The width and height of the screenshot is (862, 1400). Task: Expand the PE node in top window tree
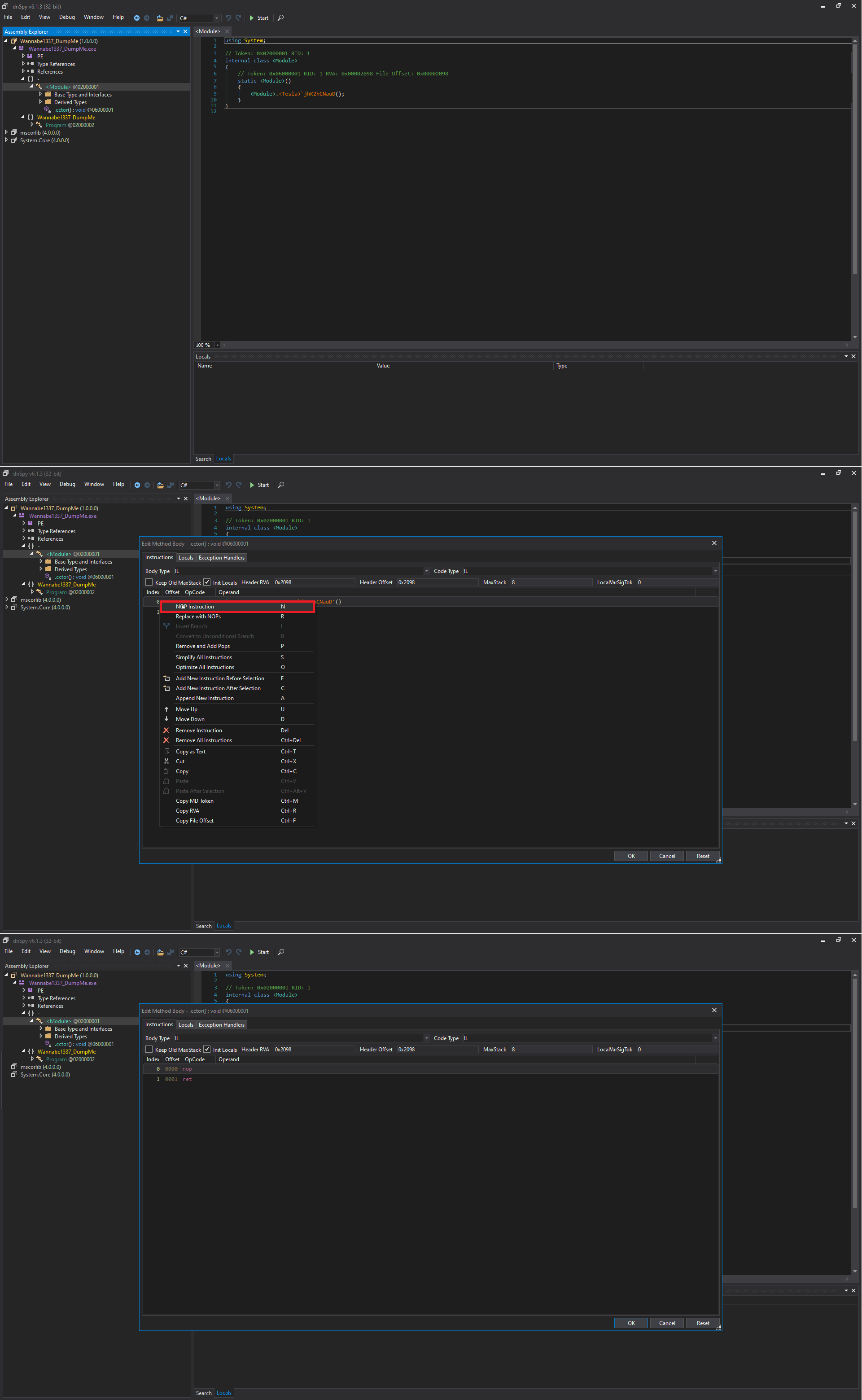23,57
